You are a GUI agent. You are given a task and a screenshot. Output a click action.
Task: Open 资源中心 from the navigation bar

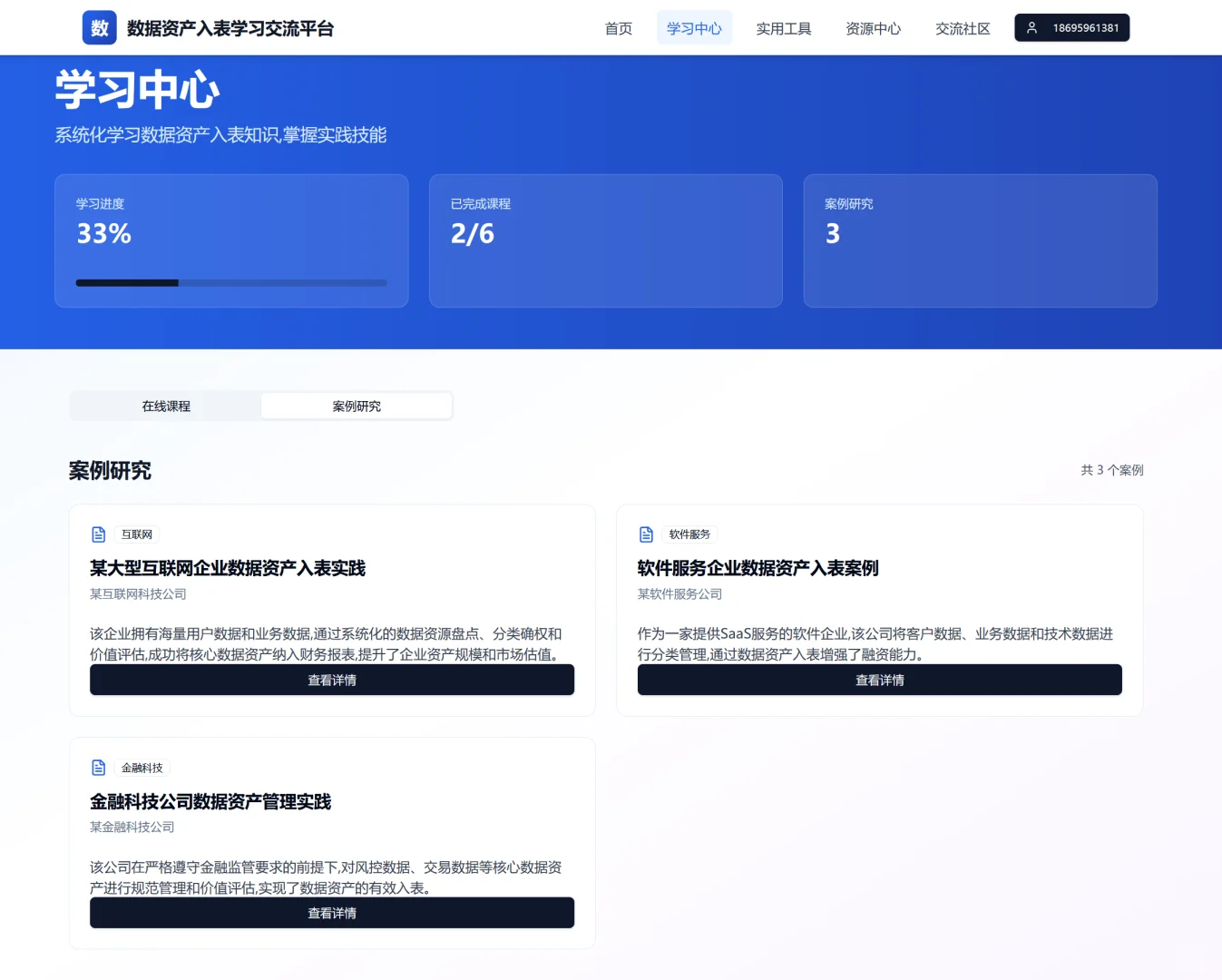[x=872, y=28]
